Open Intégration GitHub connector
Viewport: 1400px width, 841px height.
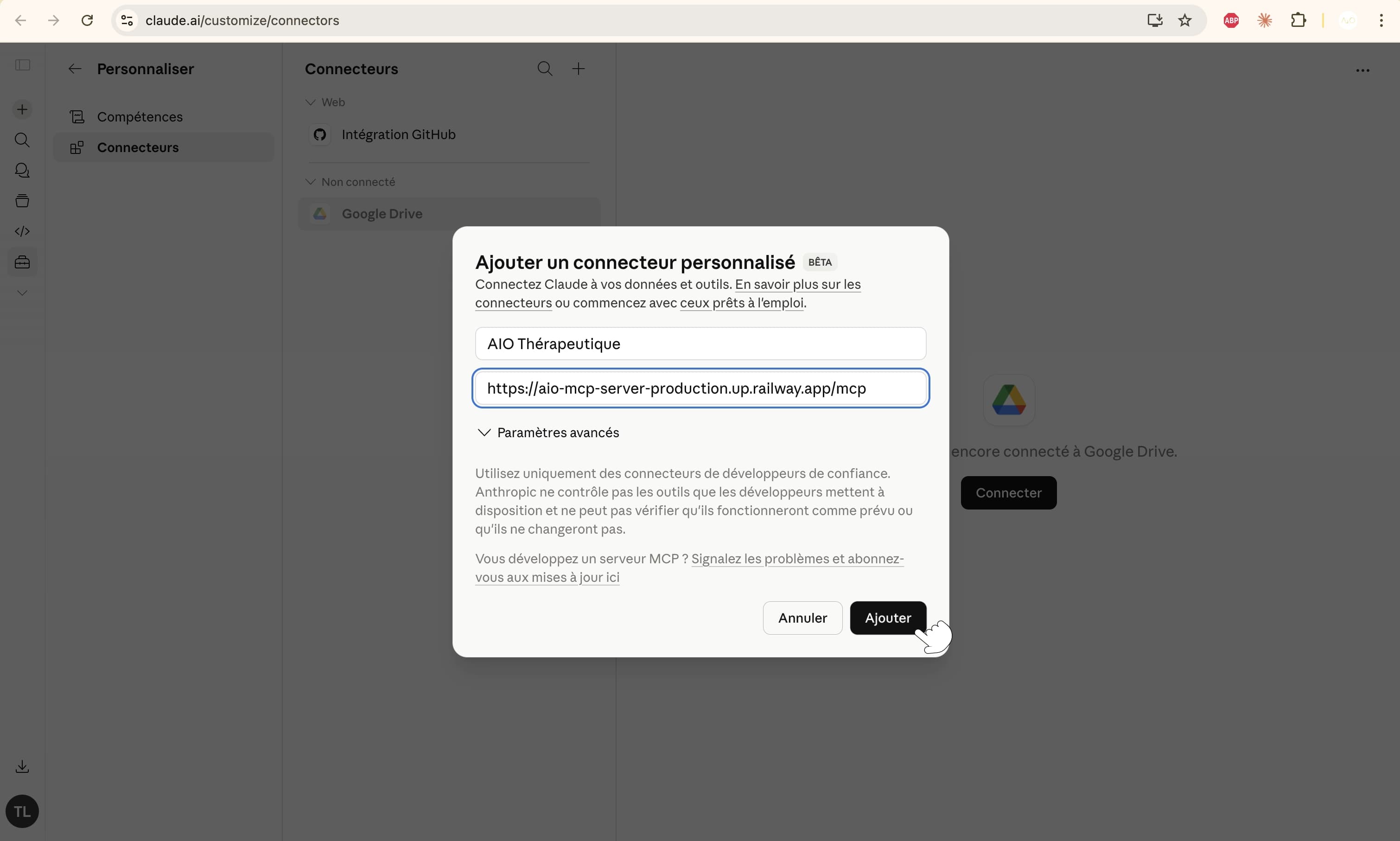coord(449,135)
